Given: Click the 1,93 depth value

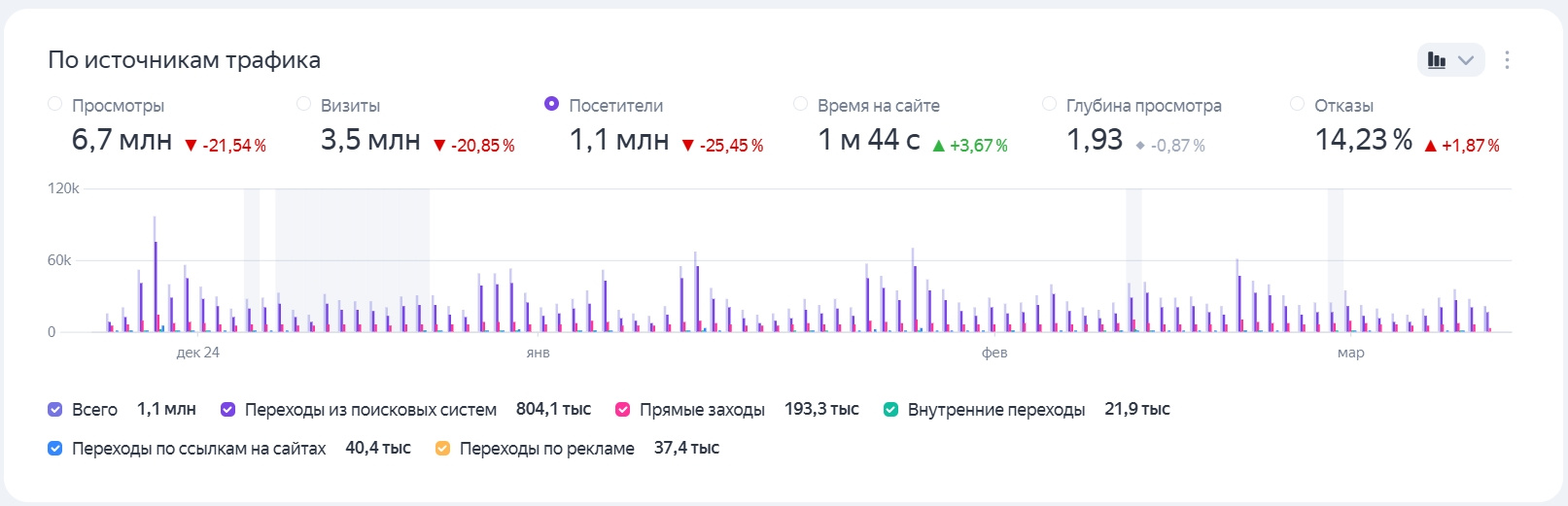Looking at the screenshot, I should coord(1095,140).
